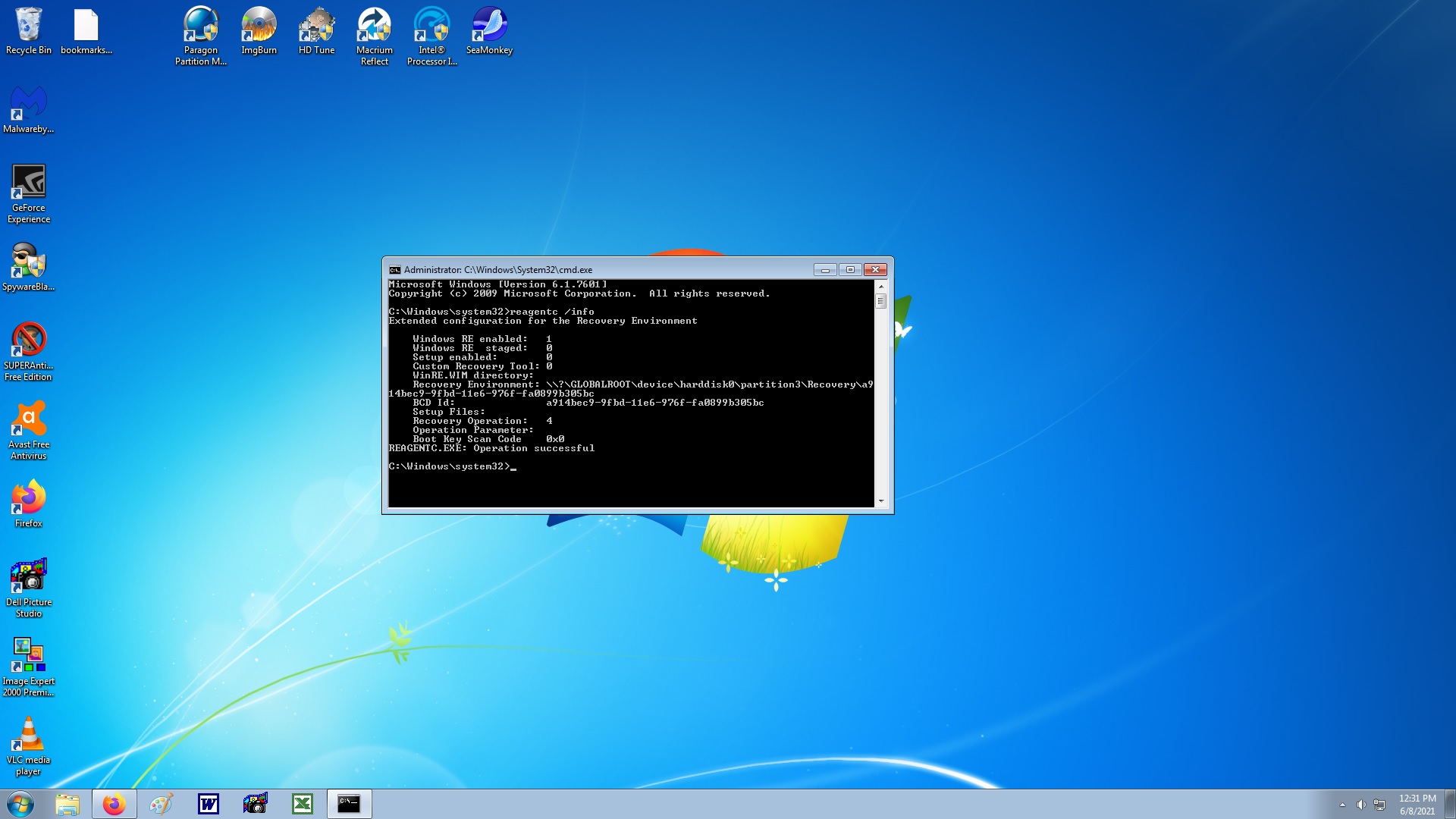Screen dimensions: 1456x819
Task: Open the cmd.exe title bar system menu icon
Action: coord(394,270)
